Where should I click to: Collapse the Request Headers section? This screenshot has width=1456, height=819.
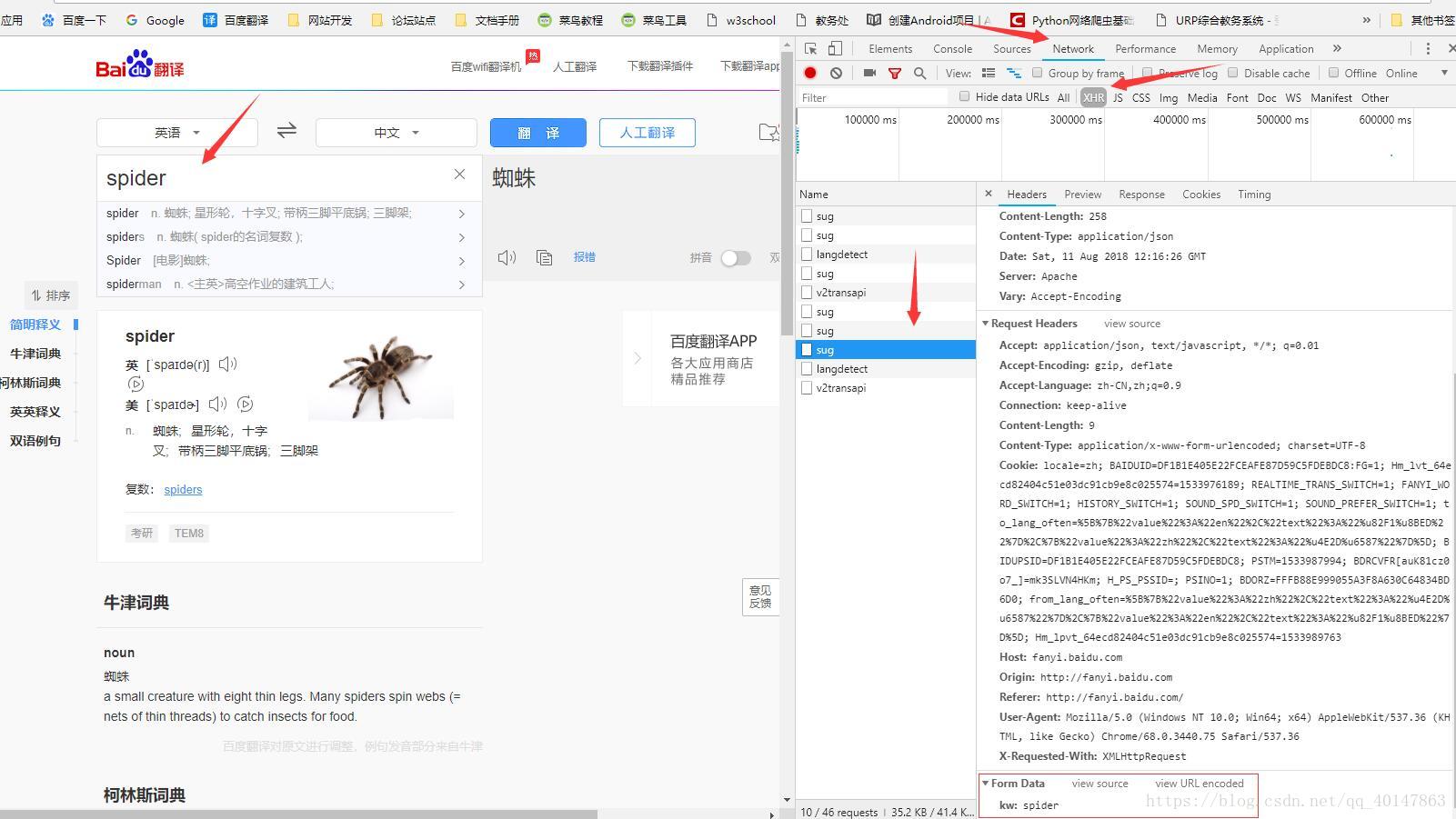tap(985, 324)
